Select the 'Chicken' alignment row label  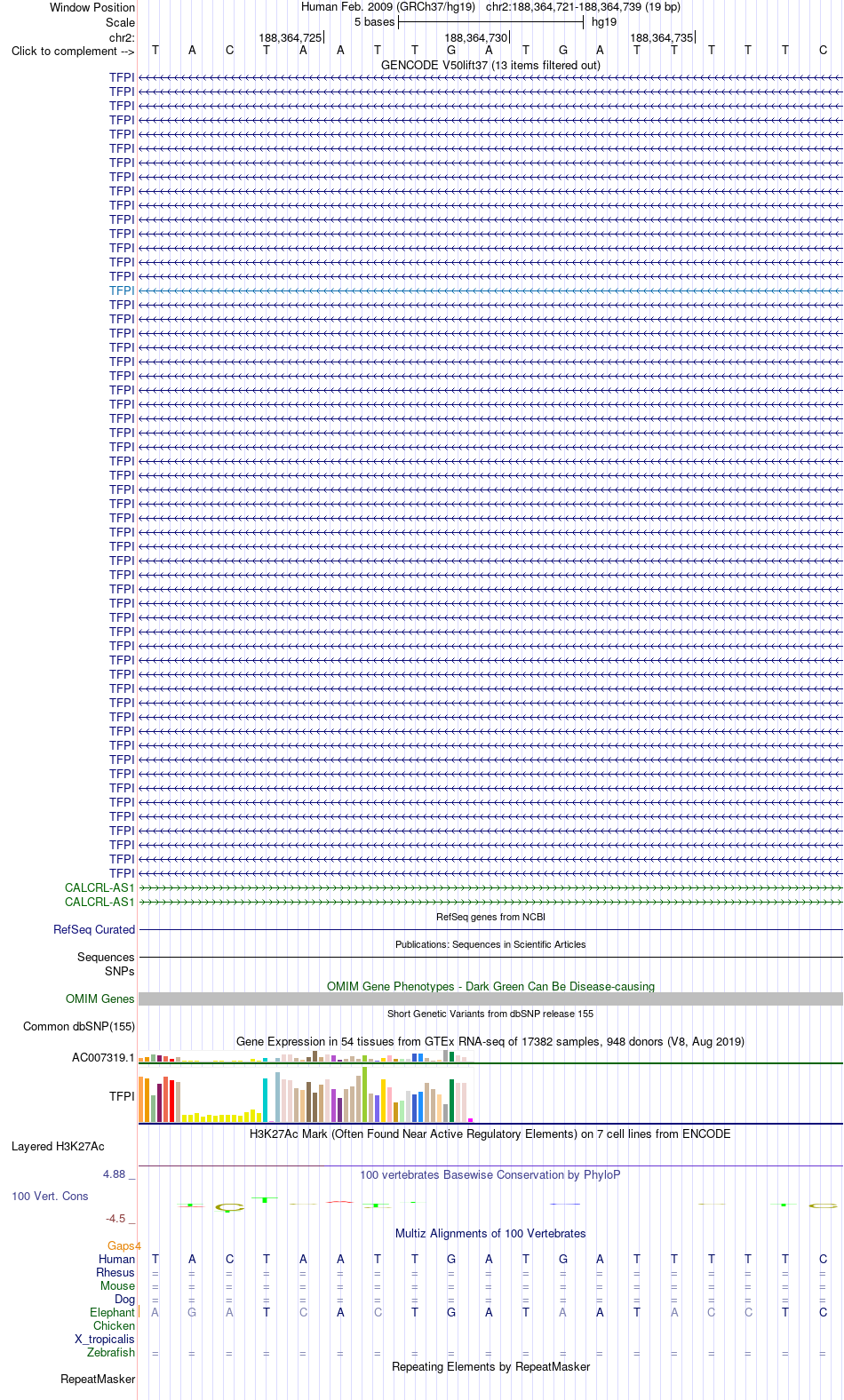coord(114,1325)
